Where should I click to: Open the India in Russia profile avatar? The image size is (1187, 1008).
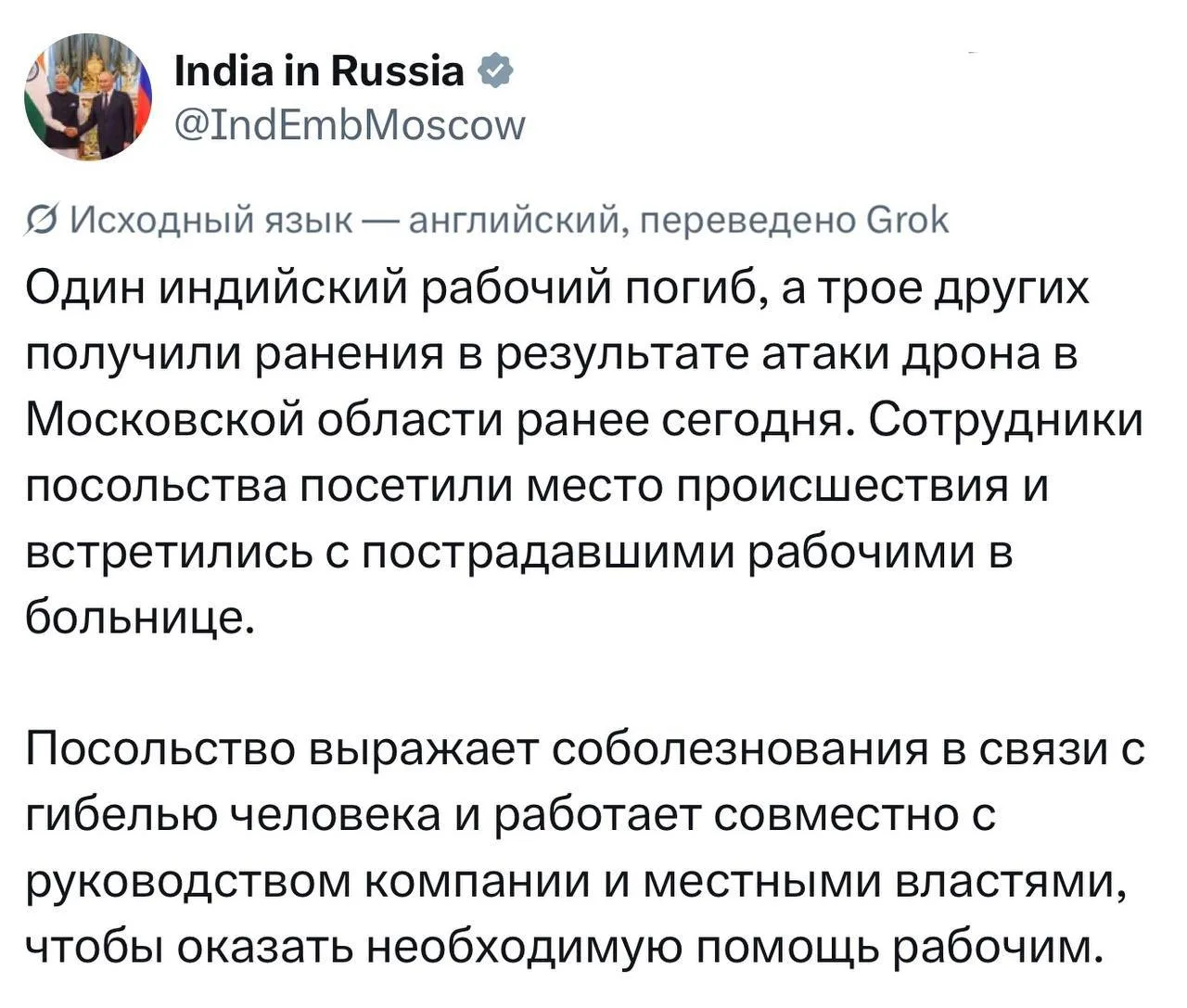[88, 96]
